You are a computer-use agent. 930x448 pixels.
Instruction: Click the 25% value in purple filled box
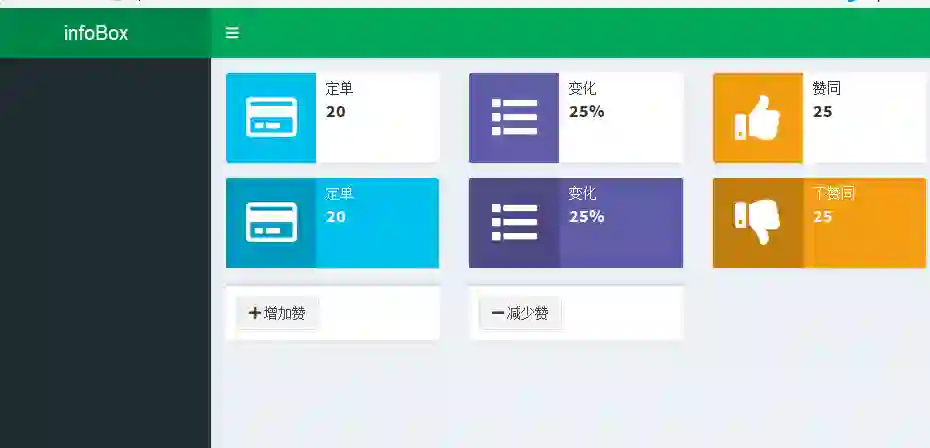click(586, 217)
